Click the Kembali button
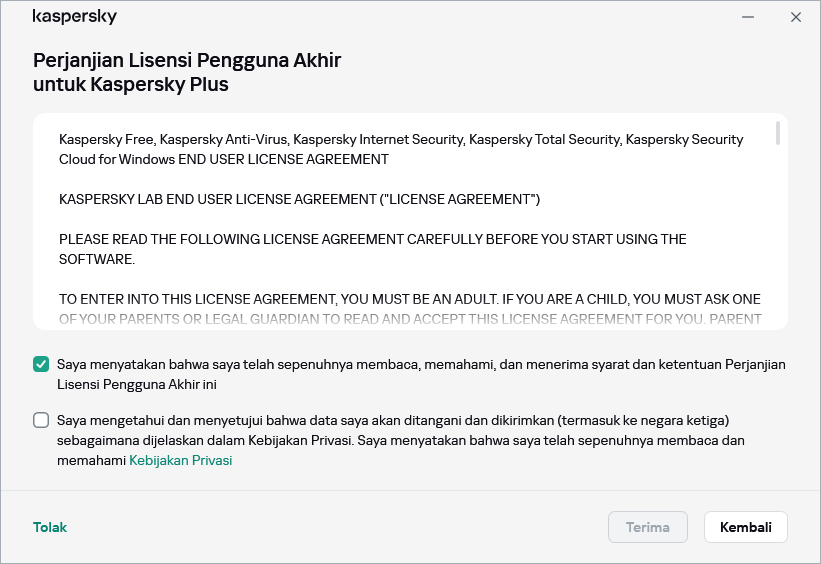This screenshot has height=564, width=821. click(x=745, y=527)
